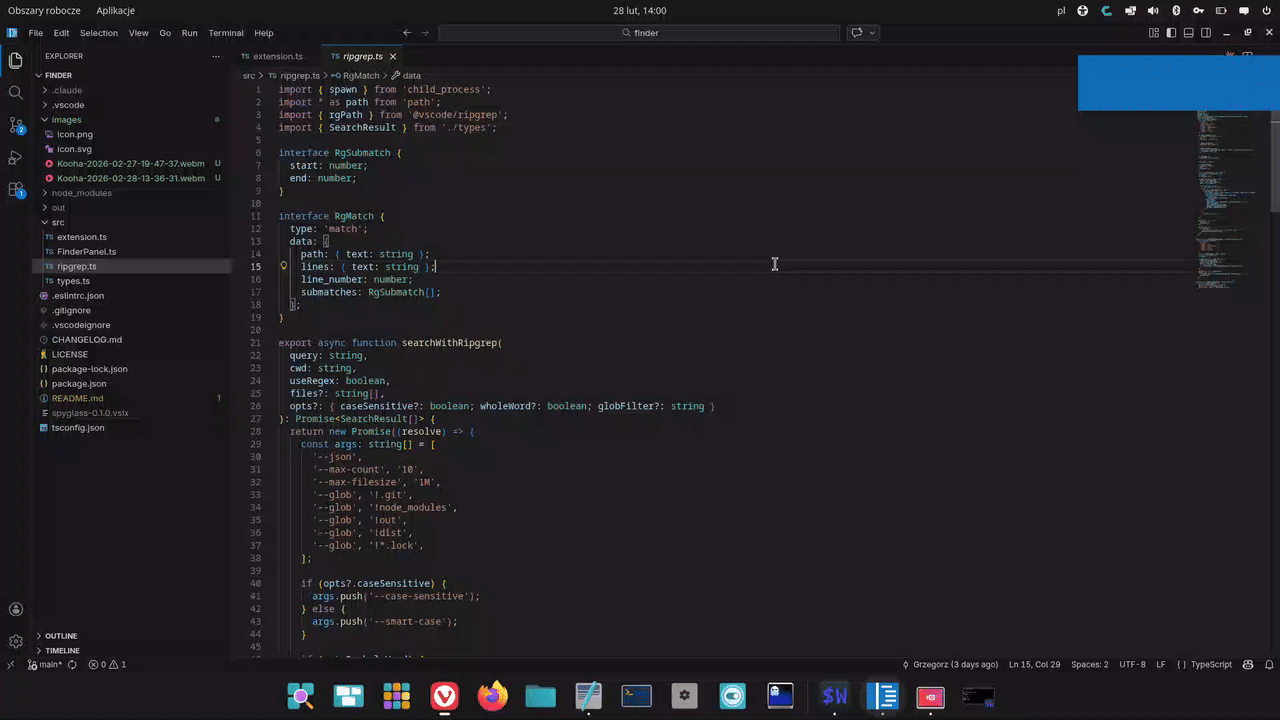Open the Extensions view icon
This screenshot has width=1280, height=720.
coord(15,189)
